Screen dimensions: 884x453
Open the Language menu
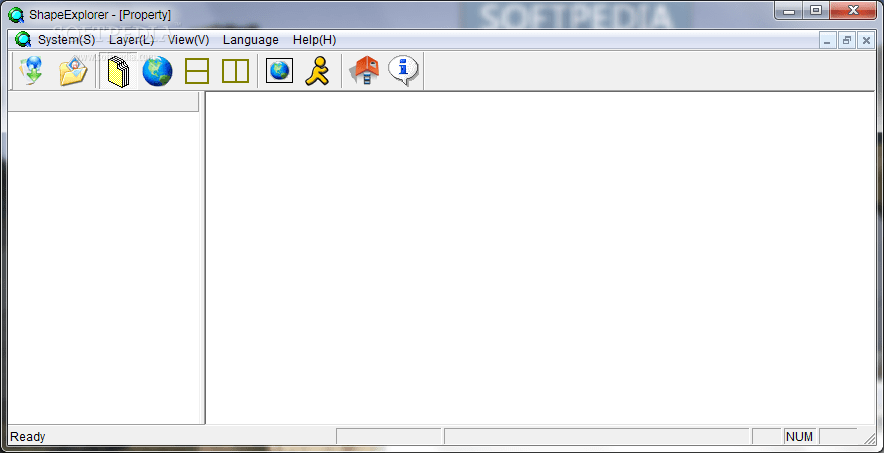tap(251, 40)
